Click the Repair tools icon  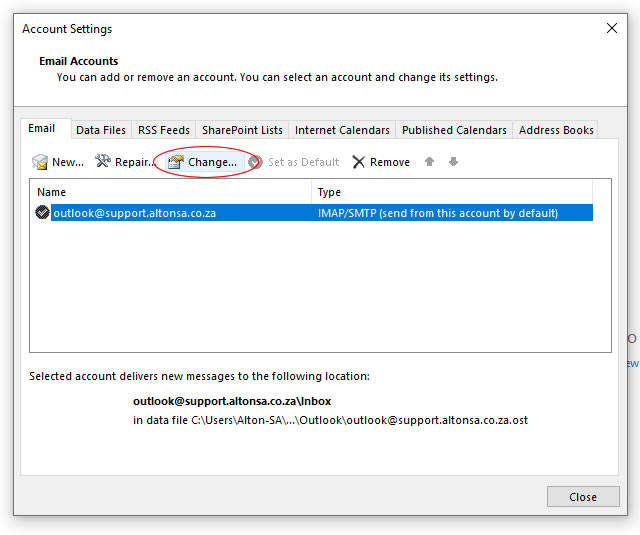click(x=103, y=161)
